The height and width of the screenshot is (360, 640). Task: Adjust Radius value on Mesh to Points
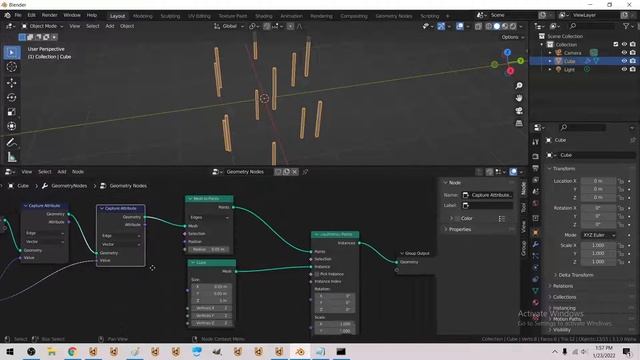209,249
